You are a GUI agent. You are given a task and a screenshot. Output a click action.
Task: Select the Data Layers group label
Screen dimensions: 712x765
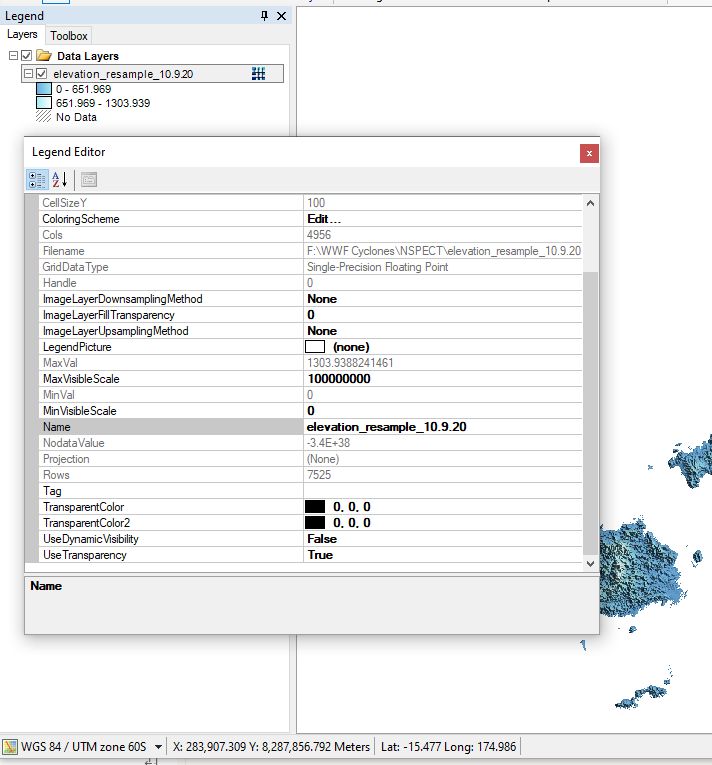(x=88, y=56)
